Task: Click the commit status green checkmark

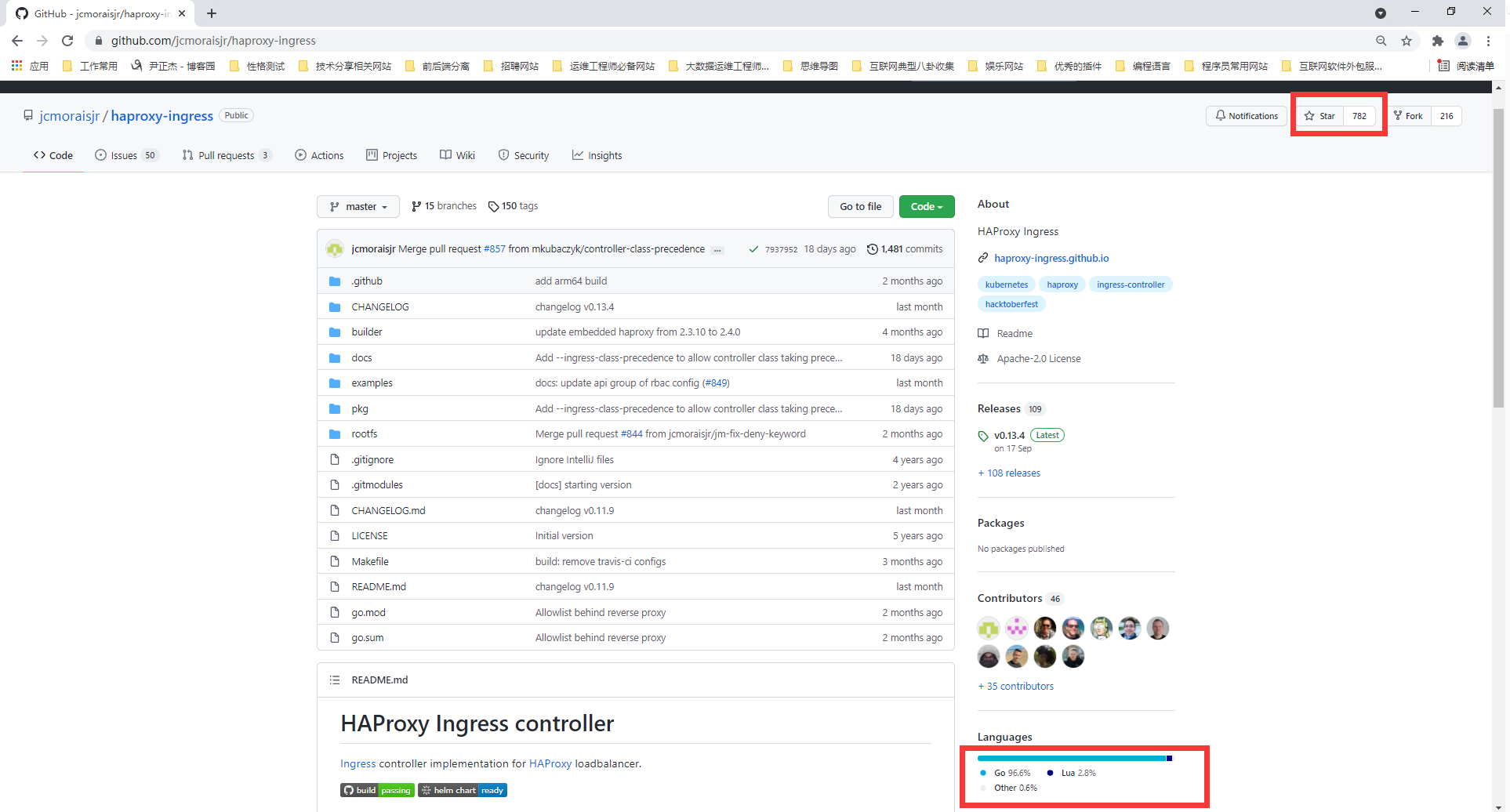Action: coord(753,249)
